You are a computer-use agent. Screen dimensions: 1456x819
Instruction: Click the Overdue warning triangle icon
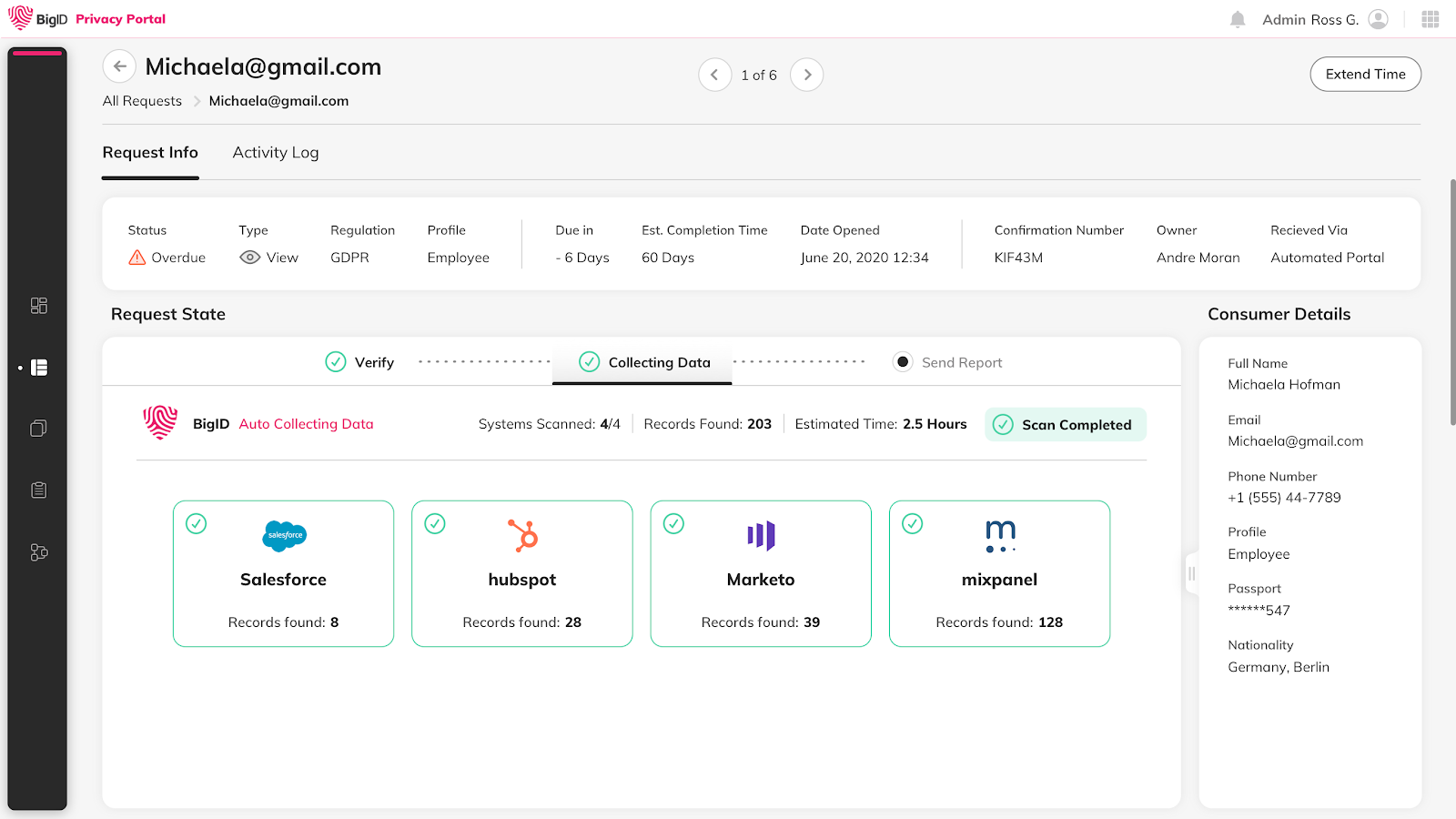click(x=137, y=258)
